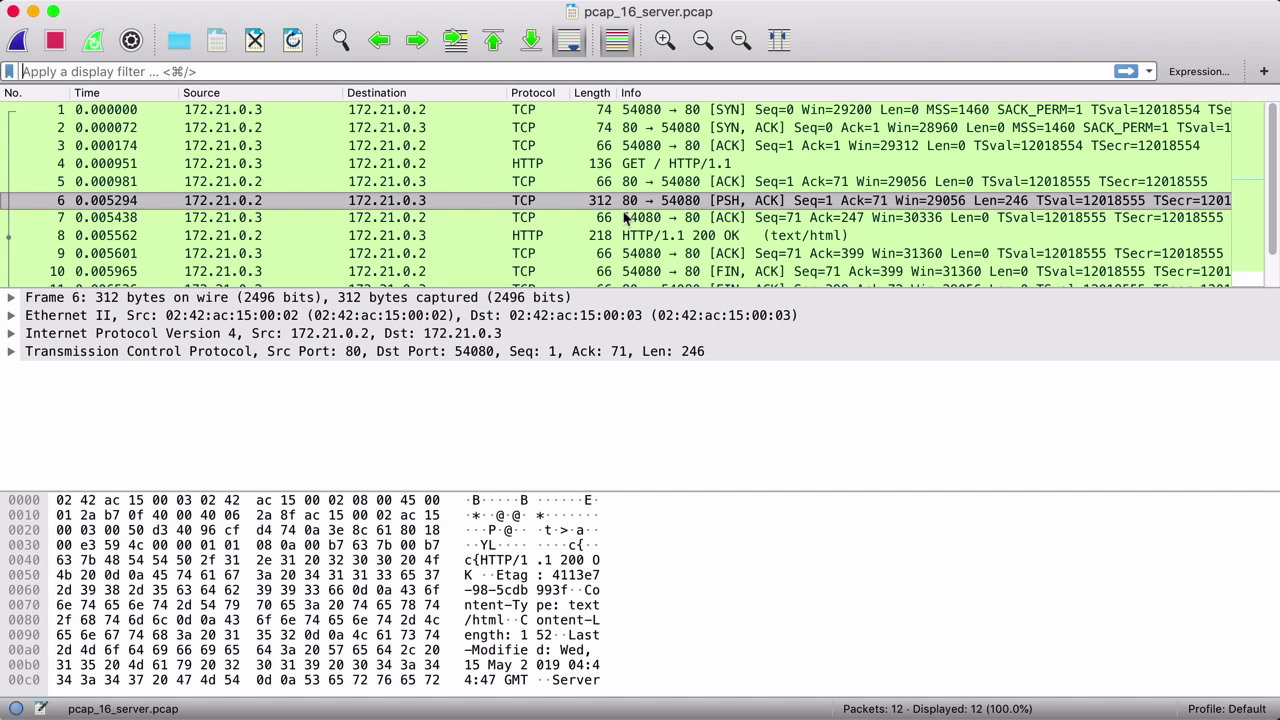Sort by Info column header
The image size is (1280, 720).
tap(940, 93)
